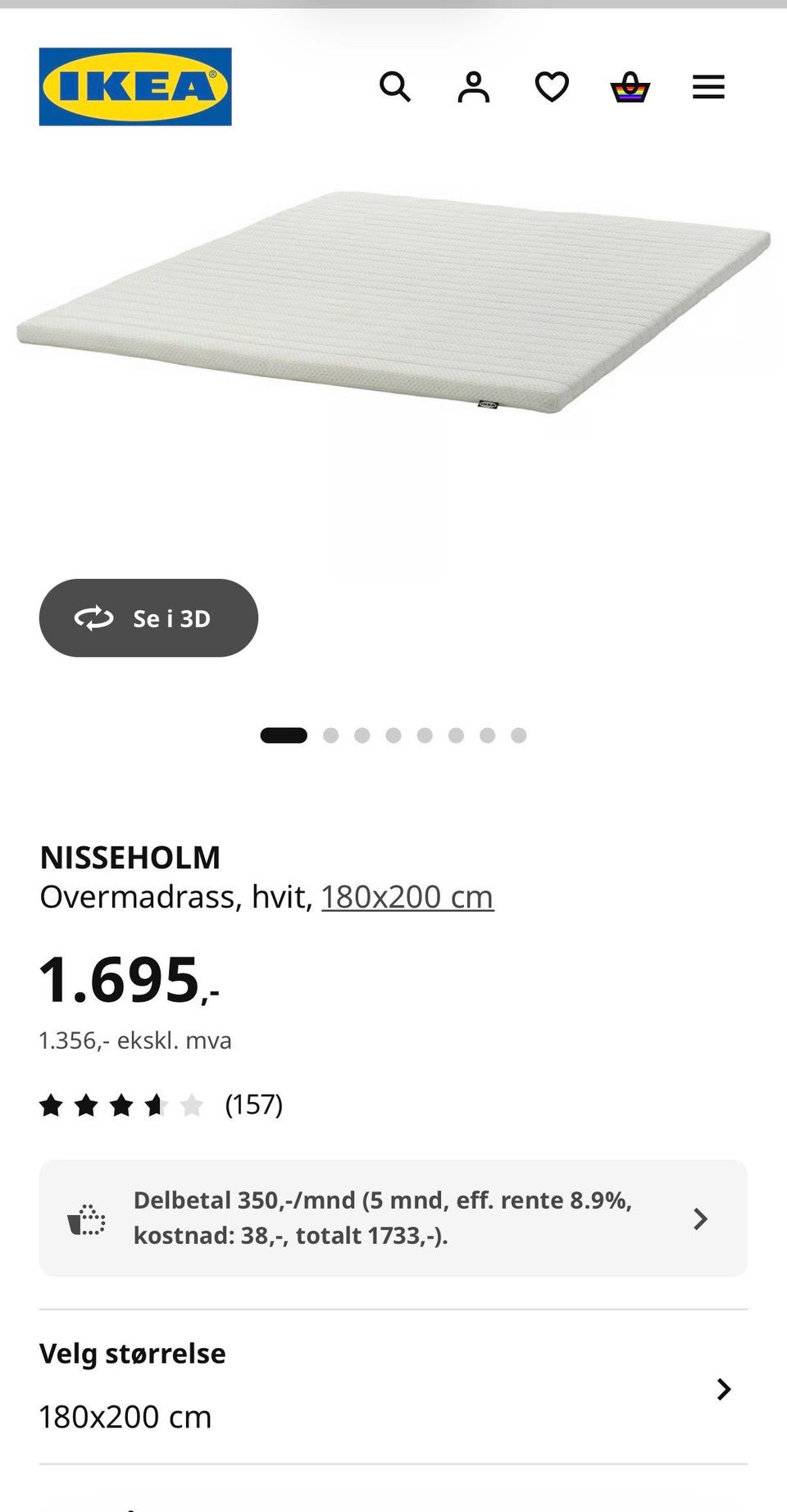Click the Delbetal payment plan icon

[86, 1219]
